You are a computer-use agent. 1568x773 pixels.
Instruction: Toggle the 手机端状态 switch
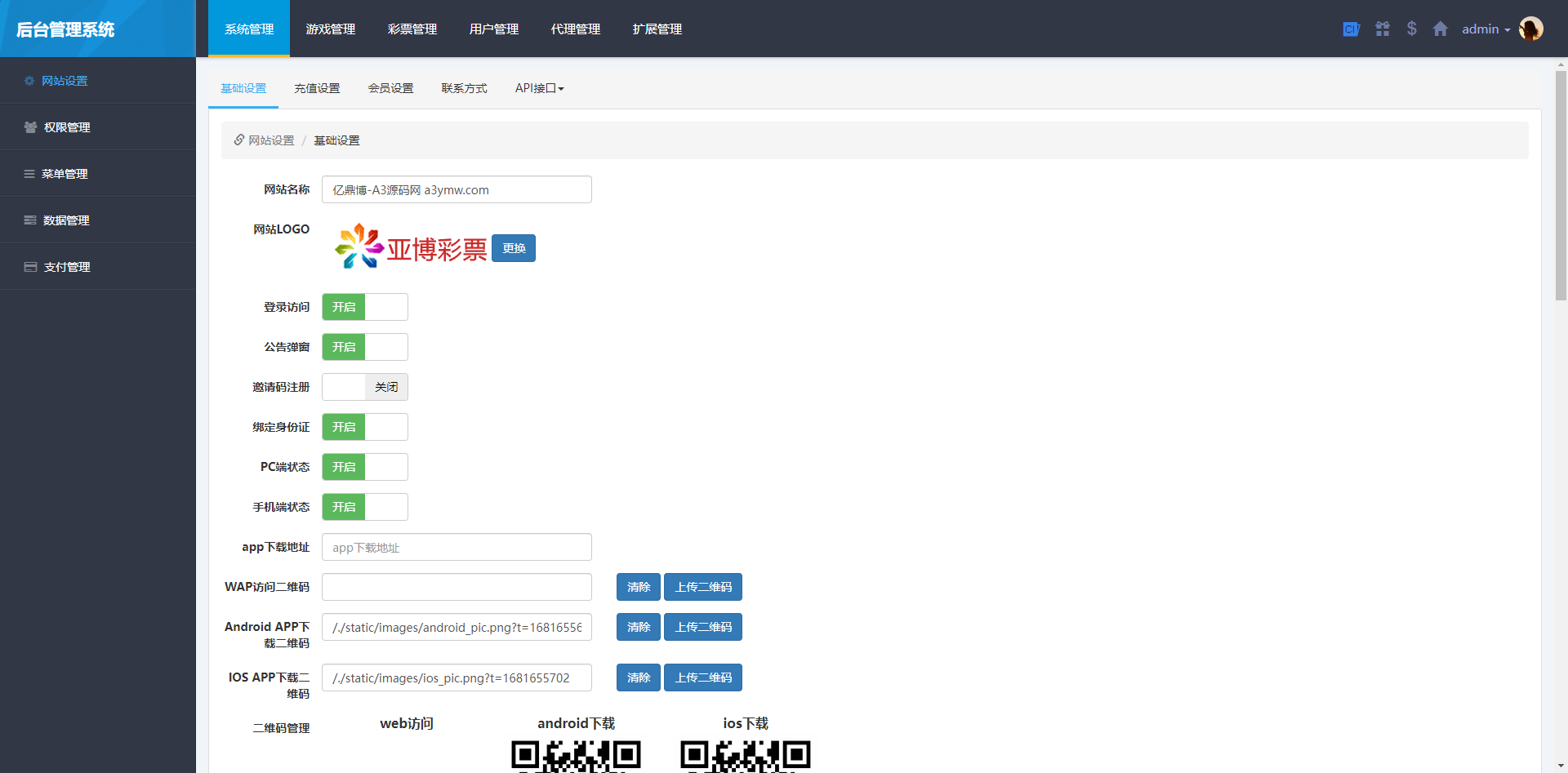pos(365,507)
